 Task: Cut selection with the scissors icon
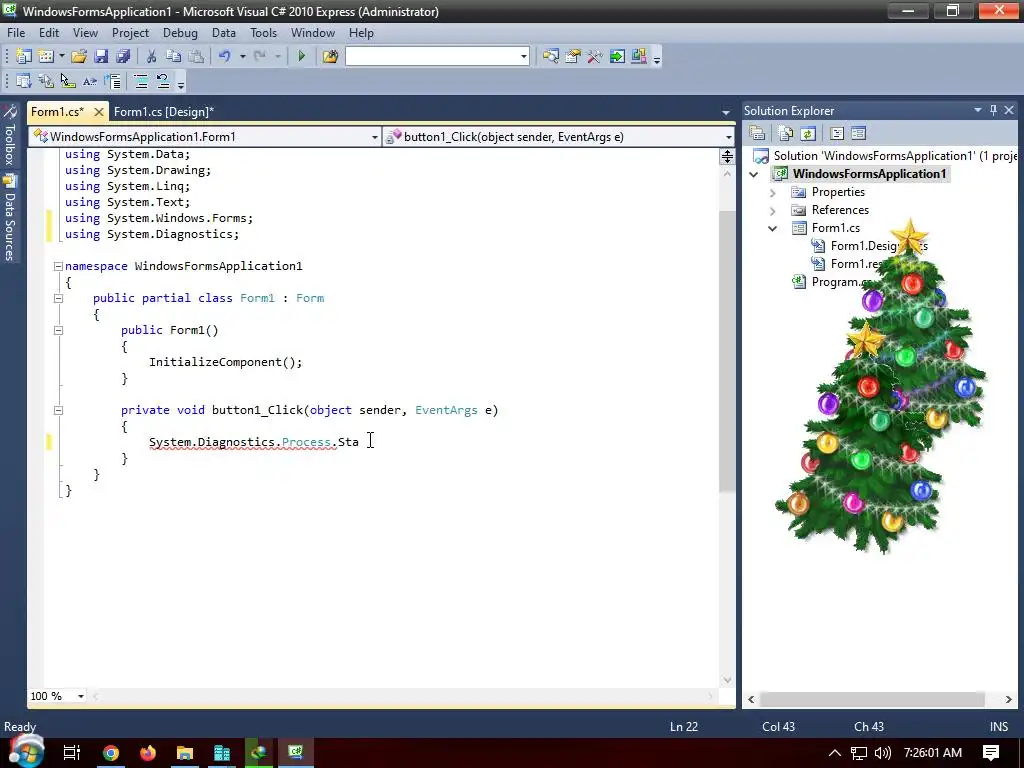coord(151,56)
